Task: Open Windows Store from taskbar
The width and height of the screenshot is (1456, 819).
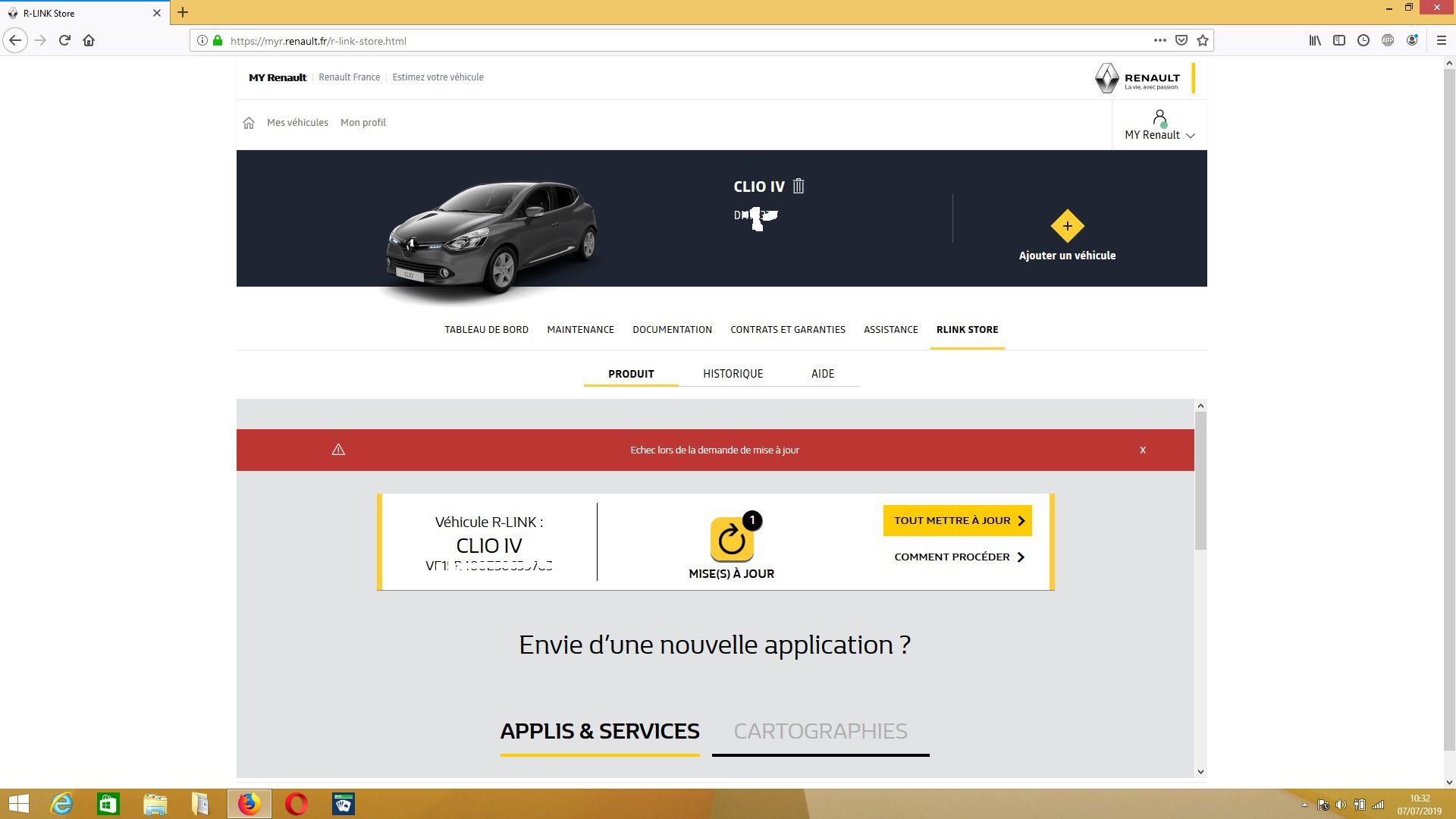Action: pos(108,804)
